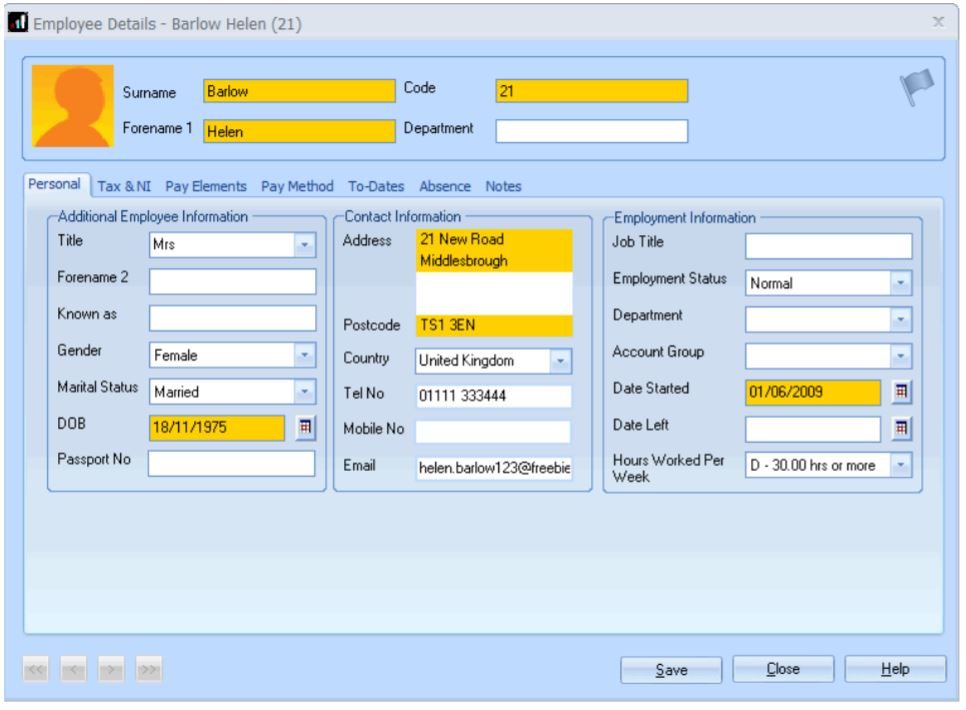Viewport: 966px width, 710px height.
Task: Click the Surname field containing Barlow
Action: pyautogui.click(x=299, y=91)
